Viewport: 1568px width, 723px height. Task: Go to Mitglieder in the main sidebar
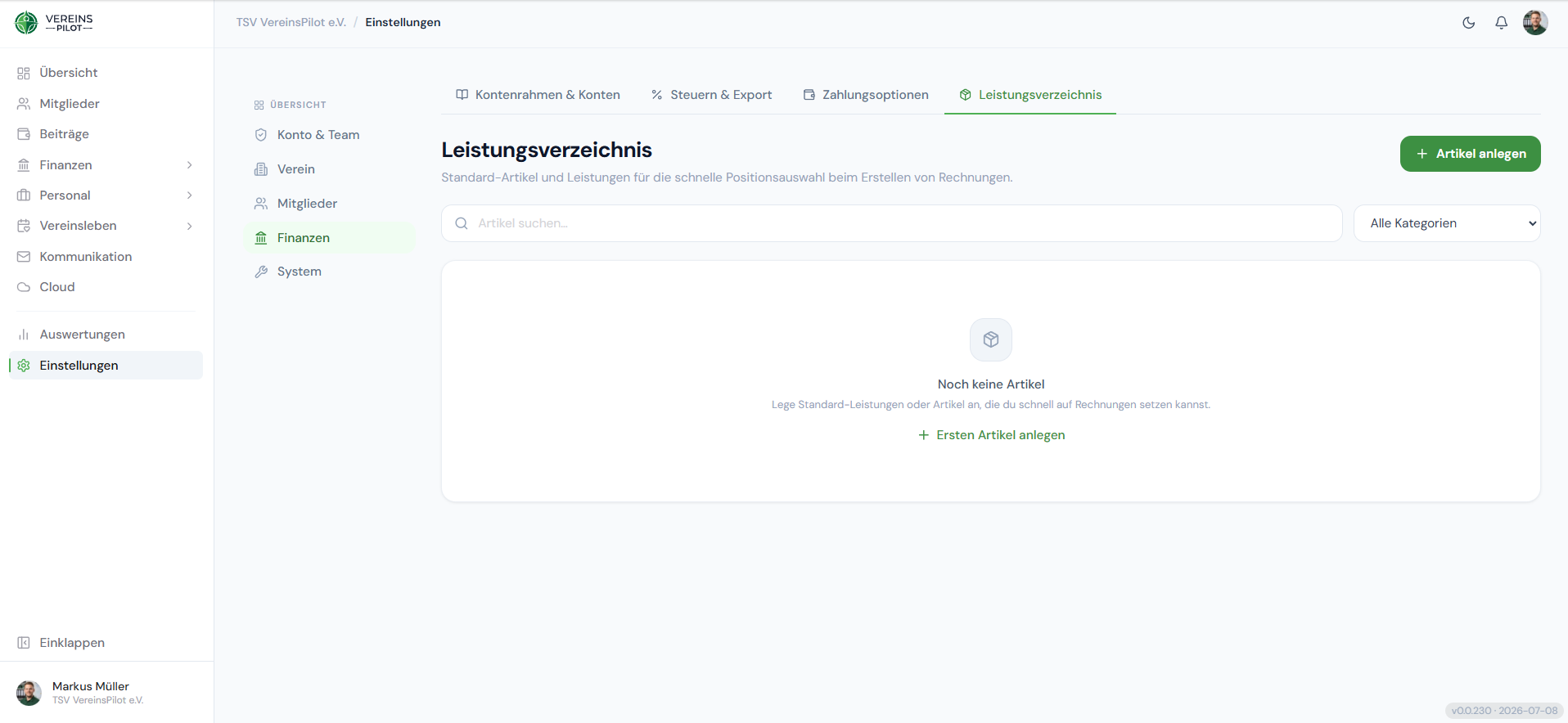[106, 104]
